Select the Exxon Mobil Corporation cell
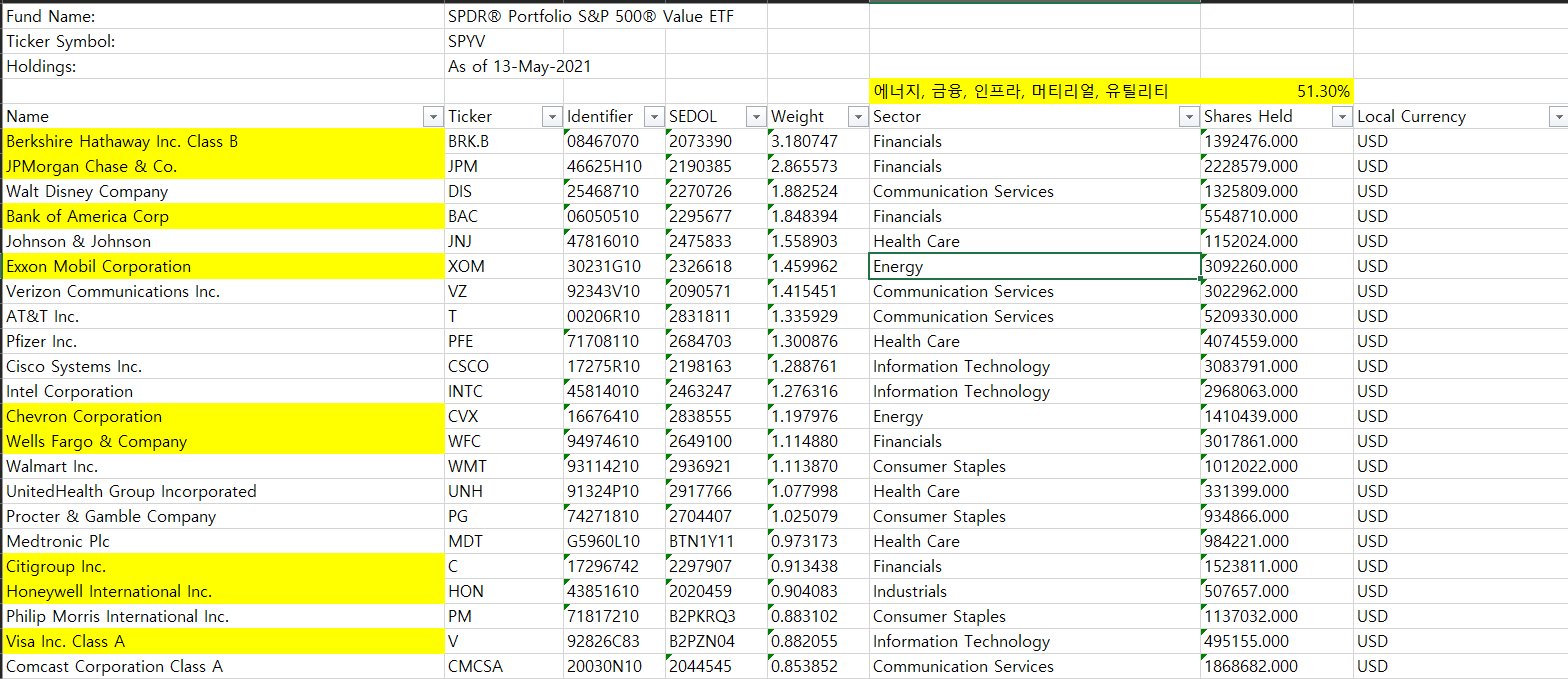The image size is (1568, 679). click(x=224, y=266)
